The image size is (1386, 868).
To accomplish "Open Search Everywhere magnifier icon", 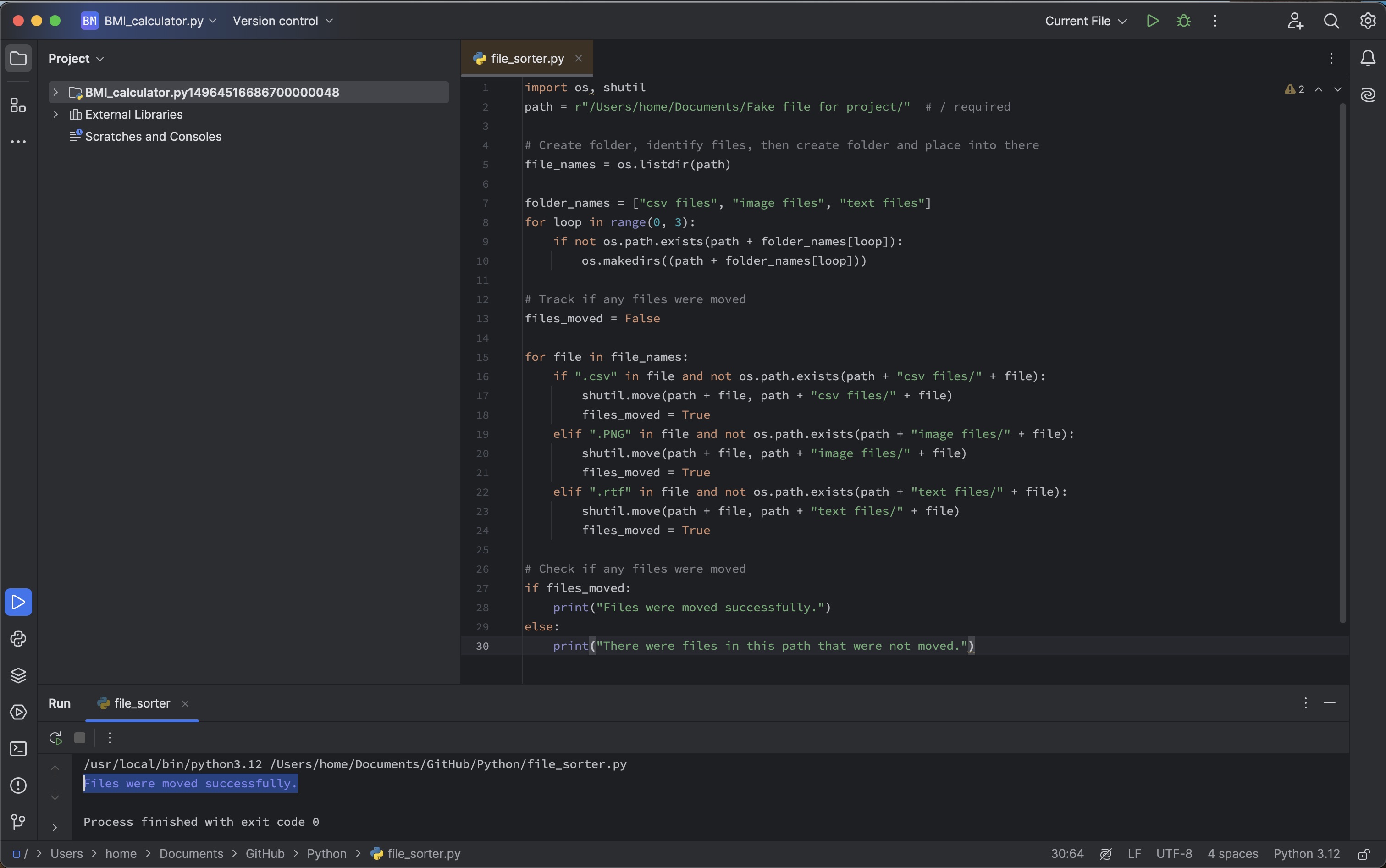I will pyautogui.click(x=1331, y=21).
